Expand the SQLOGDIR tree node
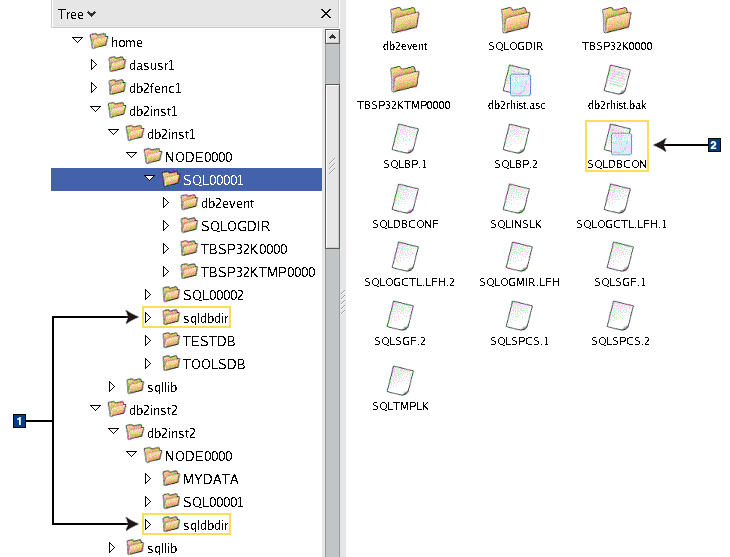The height and width of the screenshot is (557, 730). pos(166,225)
